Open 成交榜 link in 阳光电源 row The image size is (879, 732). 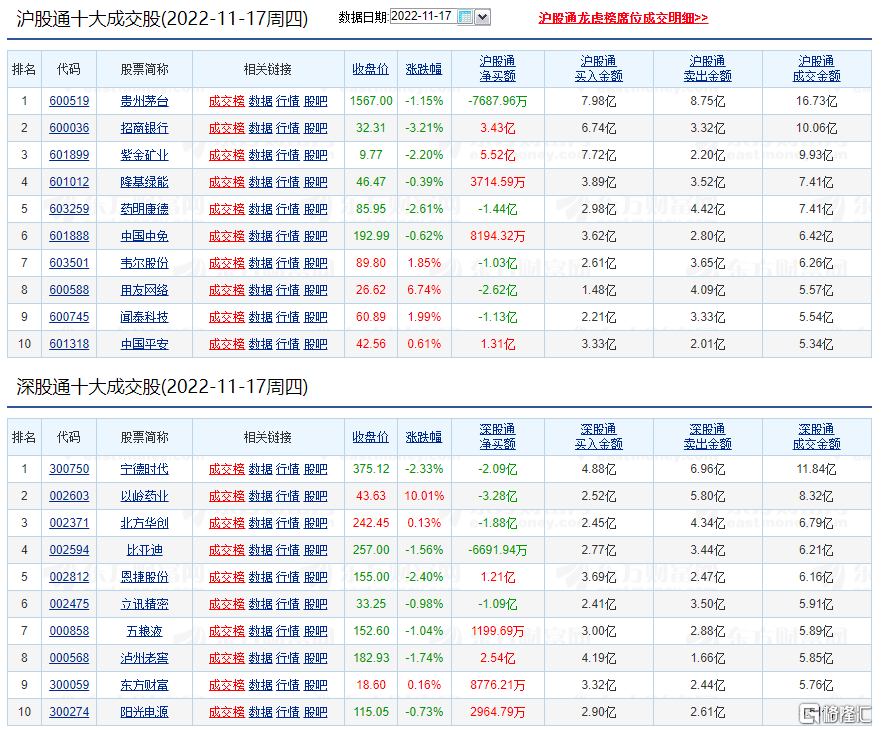click(227, 711)
